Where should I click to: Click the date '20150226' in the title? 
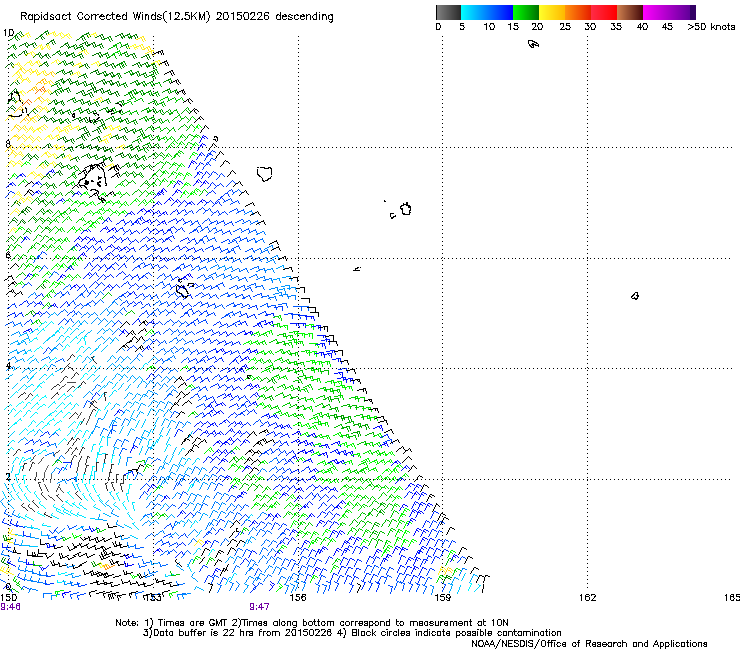243,17
